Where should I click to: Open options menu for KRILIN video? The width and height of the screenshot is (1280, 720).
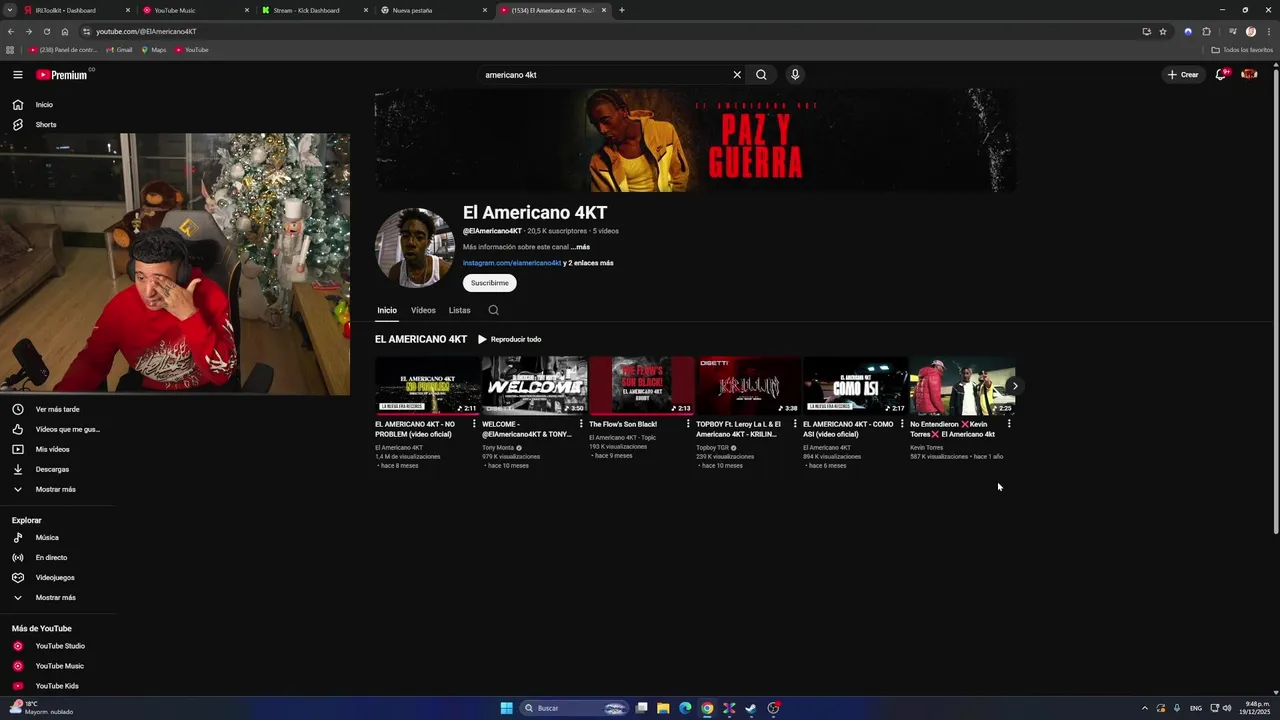tap(795, 424)
